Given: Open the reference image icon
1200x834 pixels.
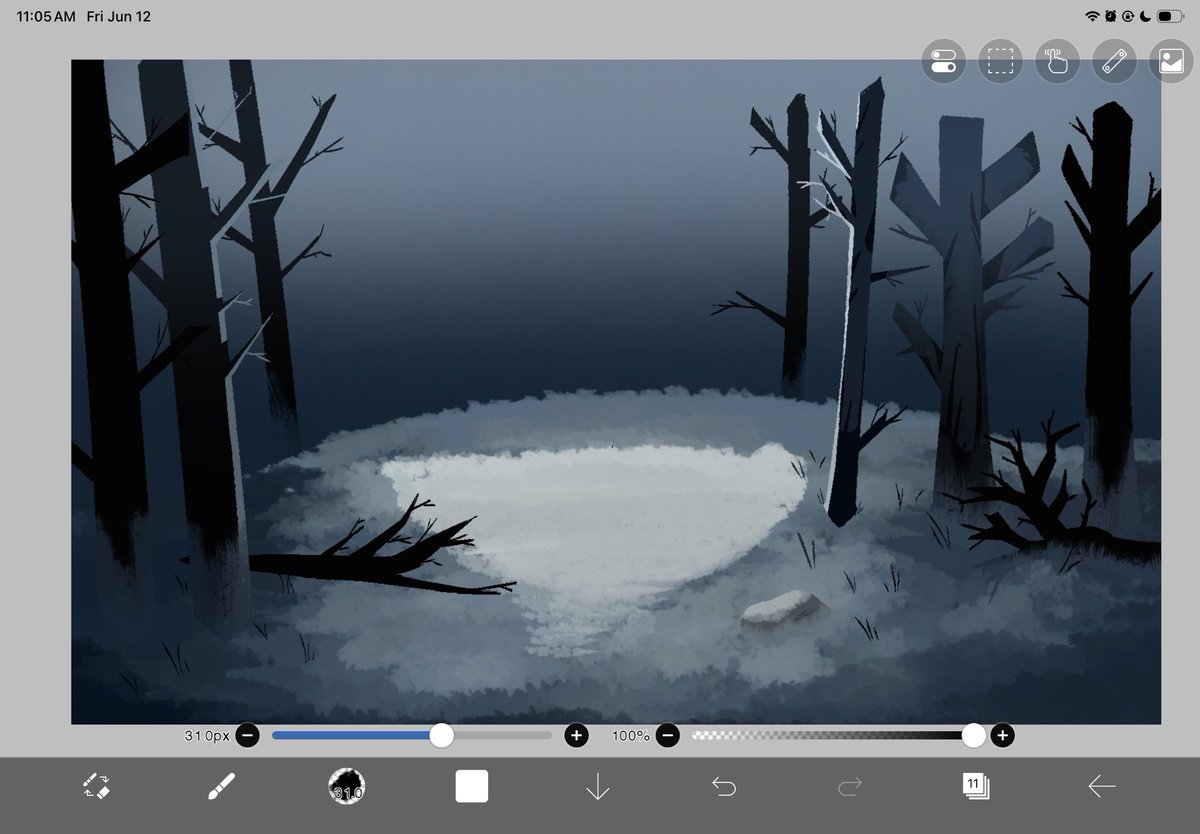Looking at the screenshot, I should [1171, 61].
